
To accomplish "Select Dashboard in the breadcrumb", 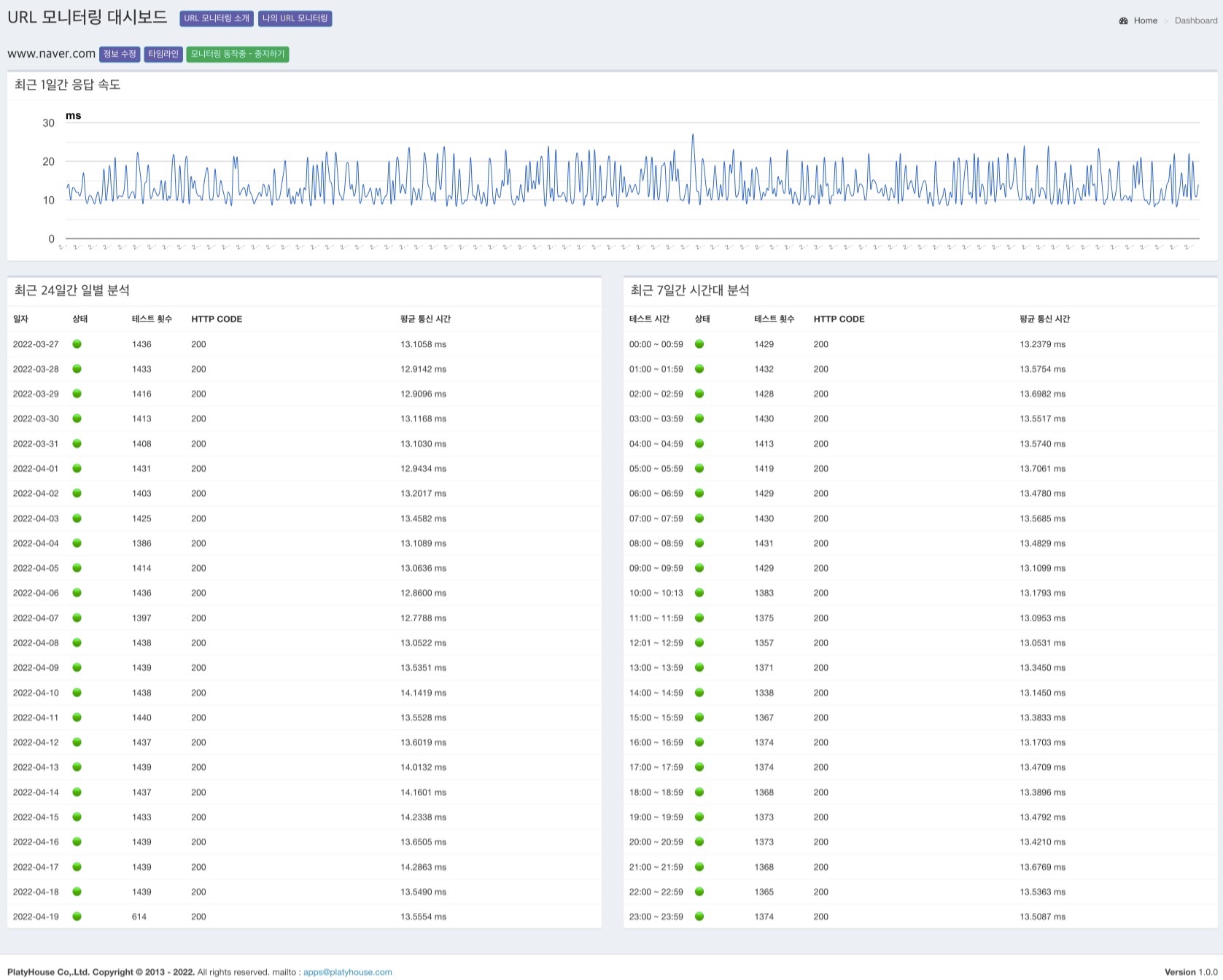I will 1195,20.
